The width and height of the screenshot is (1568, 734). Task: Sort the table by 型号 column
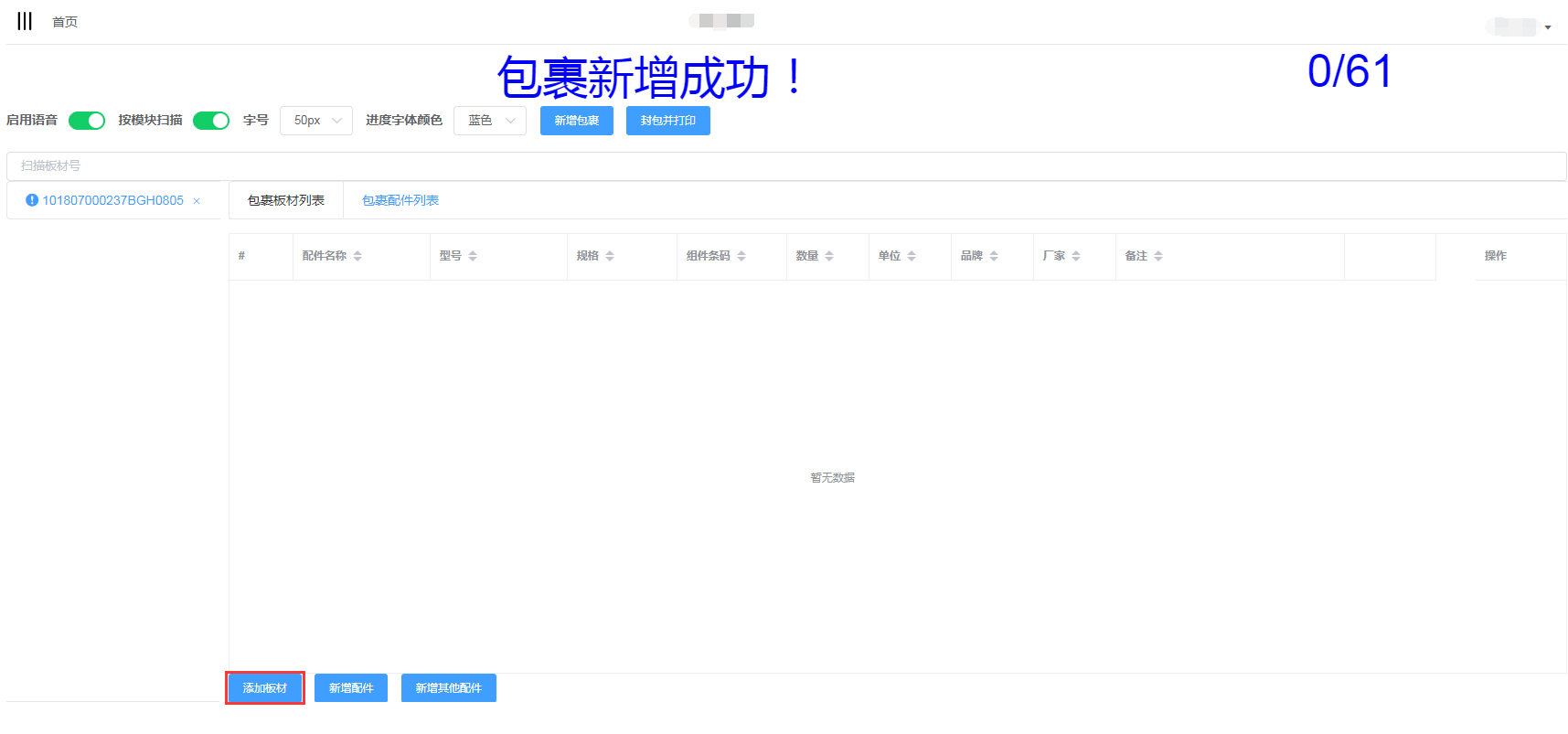point(473,256)
